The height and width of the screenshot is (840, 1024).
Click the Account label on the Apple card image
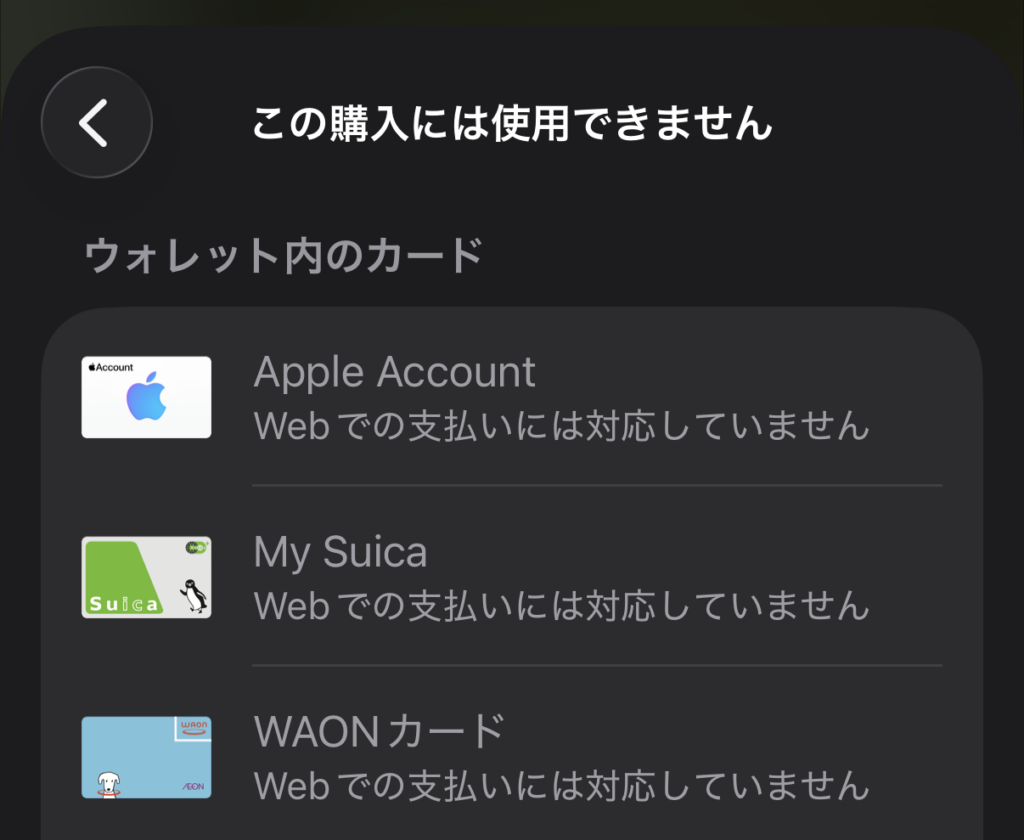pos(111,367)
